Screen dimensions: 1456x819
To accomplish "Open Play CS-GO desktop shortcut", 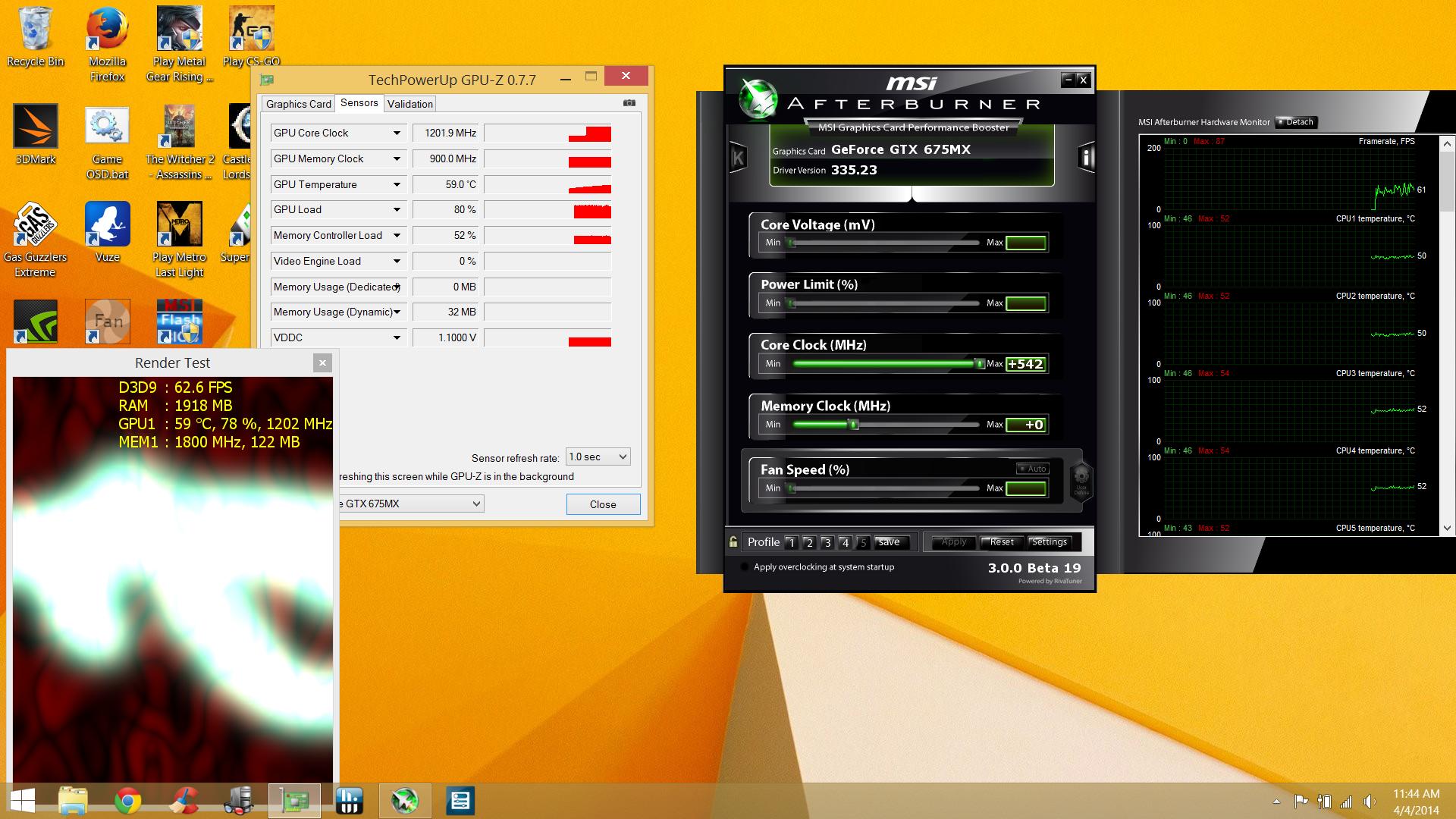I will coord(251,36).
